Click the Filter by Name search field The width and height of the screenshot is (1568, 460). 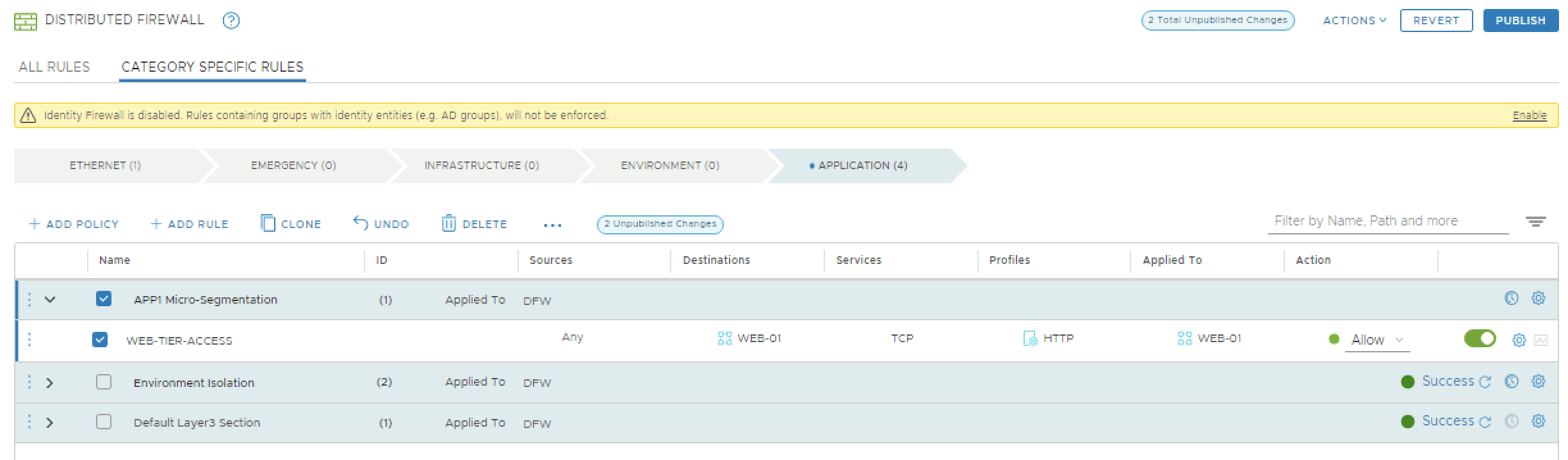pyautogui.click(x=1387, y=221)
